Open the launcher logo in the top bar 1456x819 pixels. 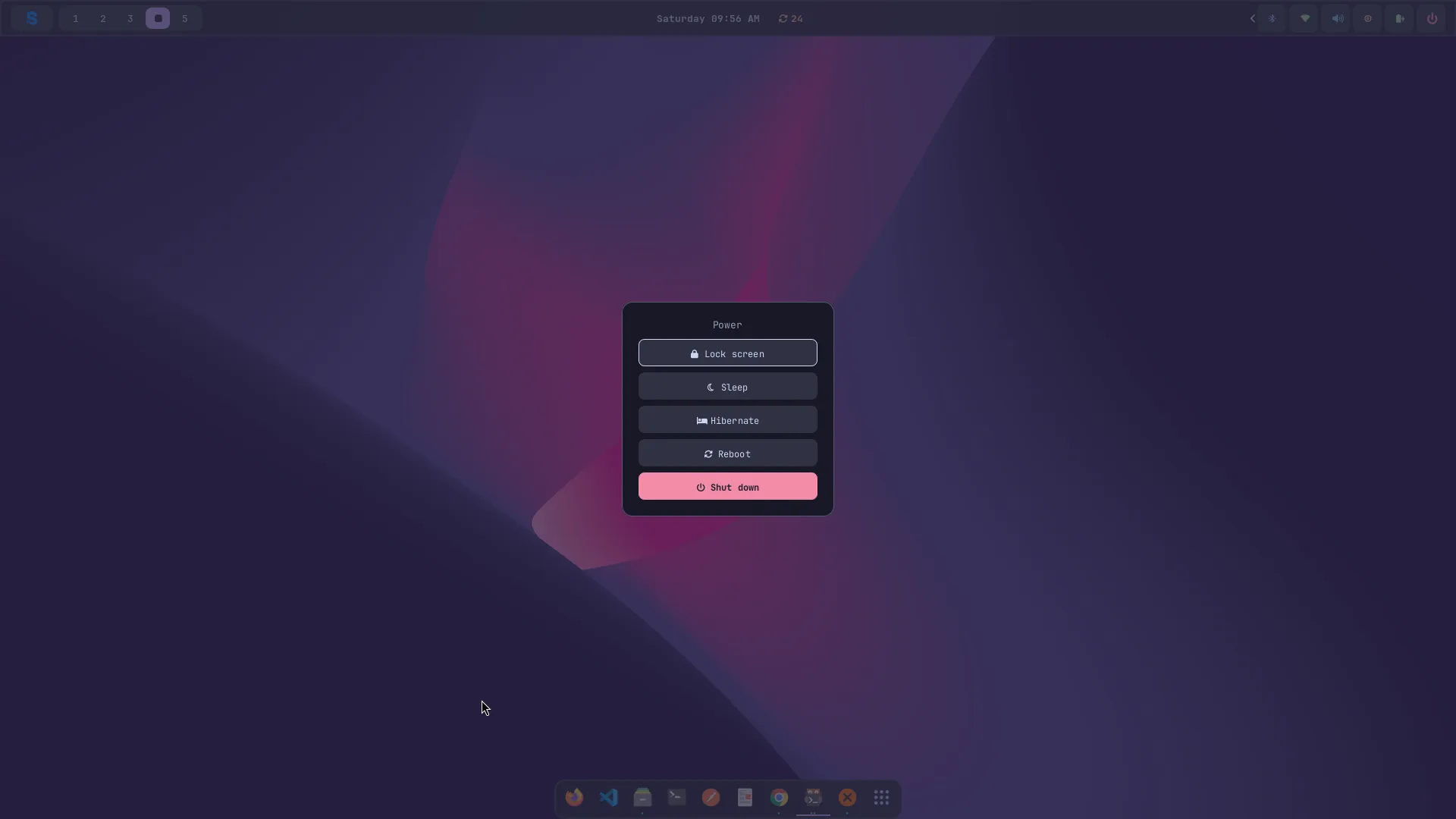click(32, 18)
